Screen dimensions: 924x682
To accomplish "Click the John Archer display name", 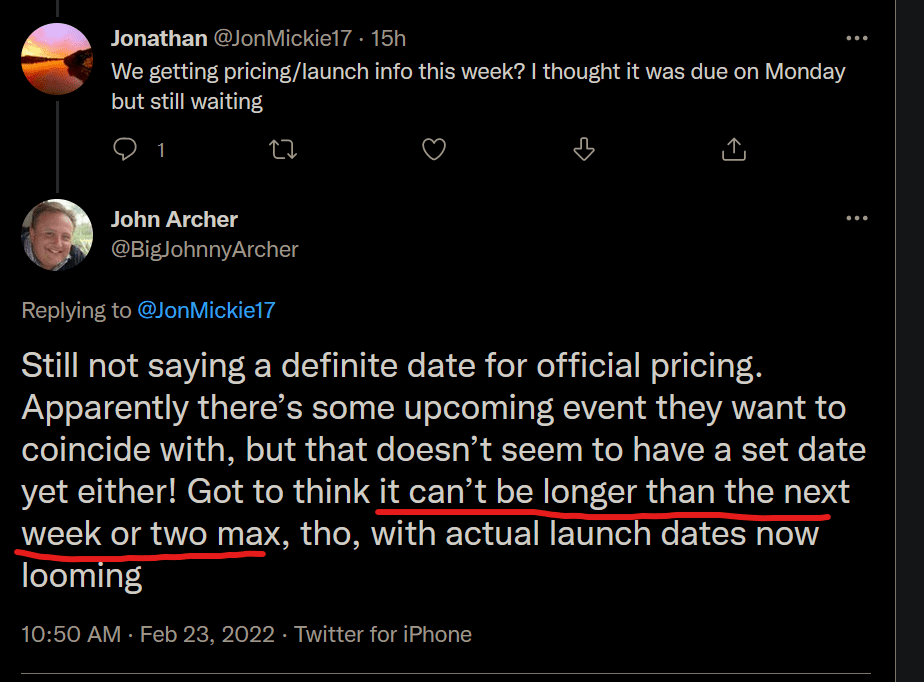I will pos(174,219).
